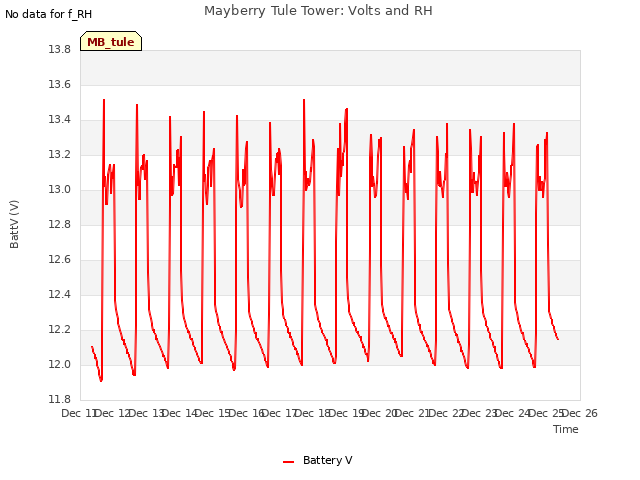Click the Time x-axis label

pos(566,429)
